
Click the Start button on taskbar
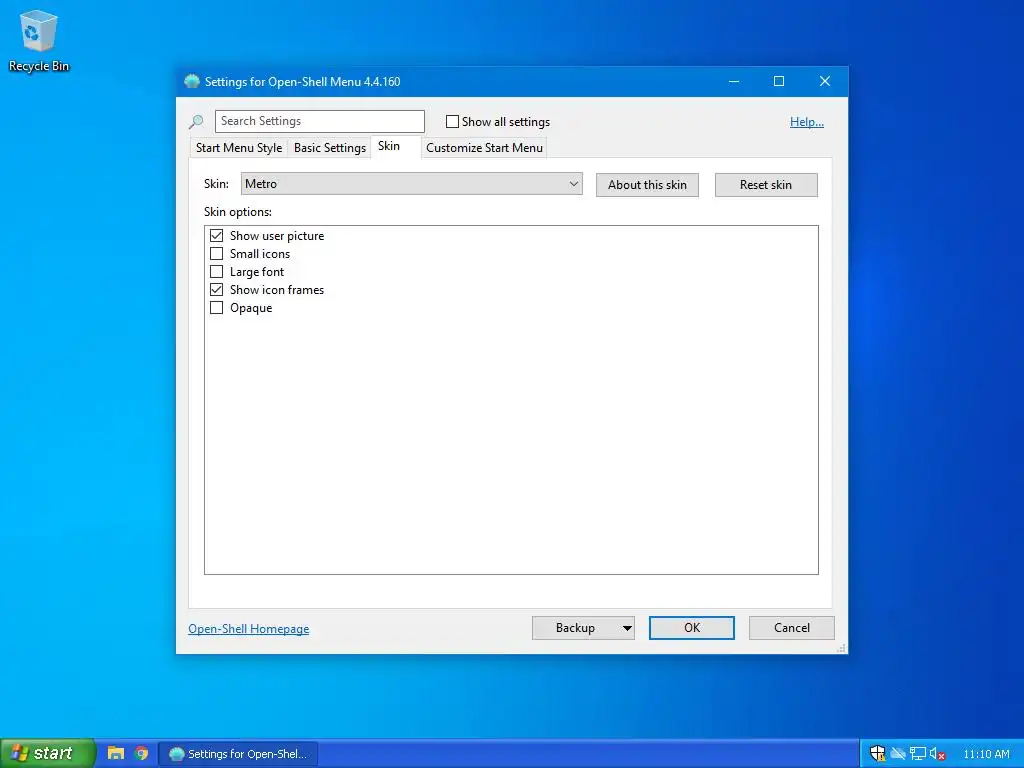(x=47, y=753)
